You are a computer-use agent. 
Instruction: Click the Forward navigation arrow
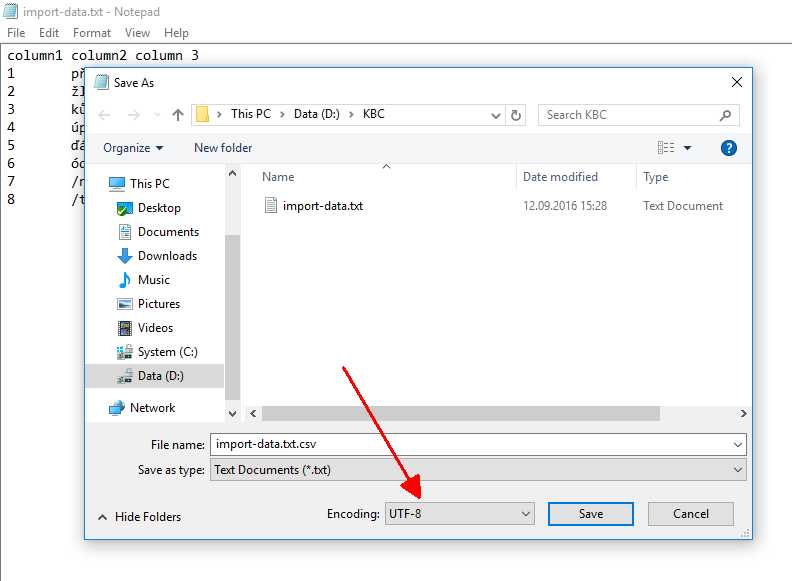[133, 115]
